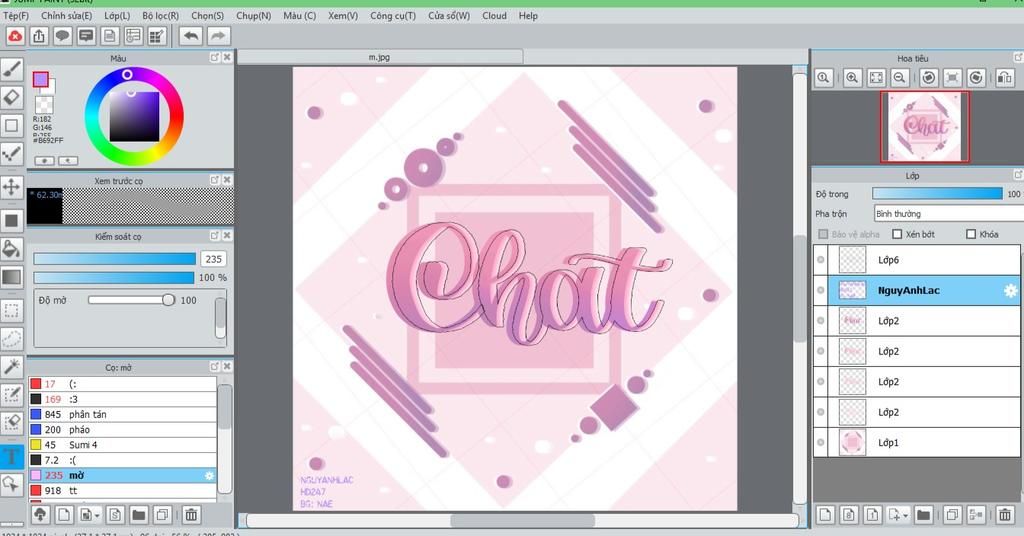Rotate navigator view right
Viewport: 1024px width, 536px height.
pyautogui.click(x=976, y=78)
